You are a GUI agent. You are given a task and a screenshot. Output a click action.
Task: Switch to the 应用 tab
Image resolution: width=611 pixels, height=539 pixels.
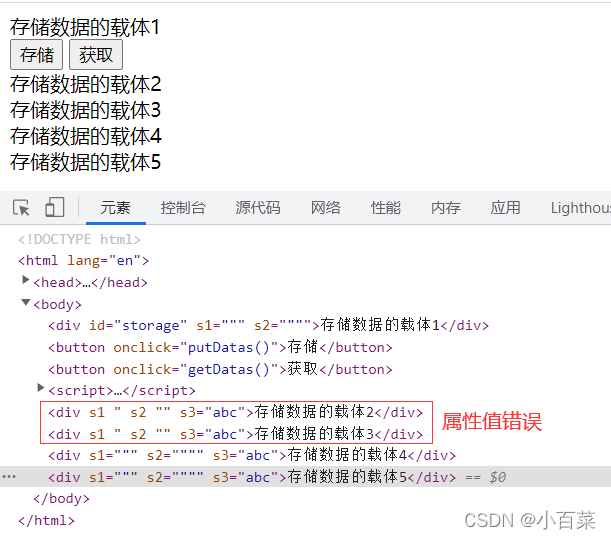[505, 207]
